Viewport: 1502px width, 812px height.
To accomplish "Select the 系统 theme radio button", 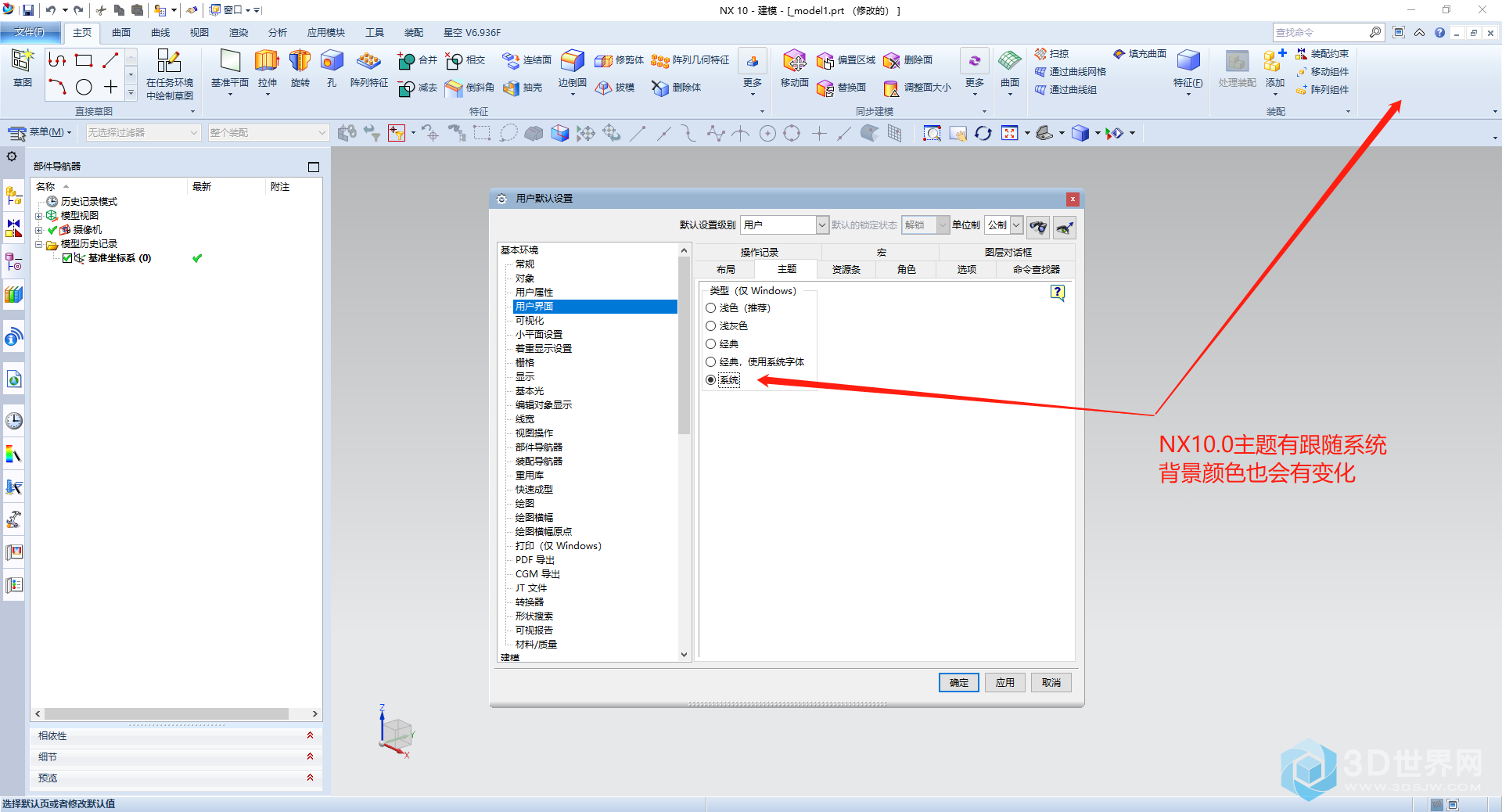I will coord(711,380).
